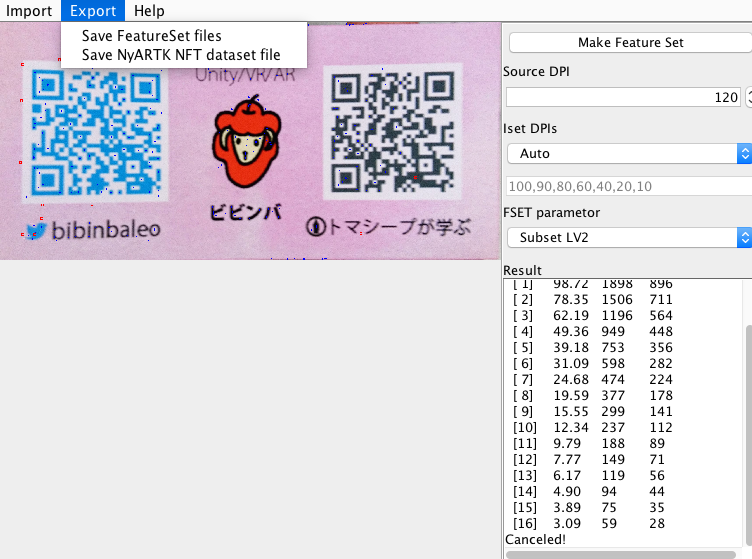
Task: Click the Source DPI label
Action: coord(536,71)
